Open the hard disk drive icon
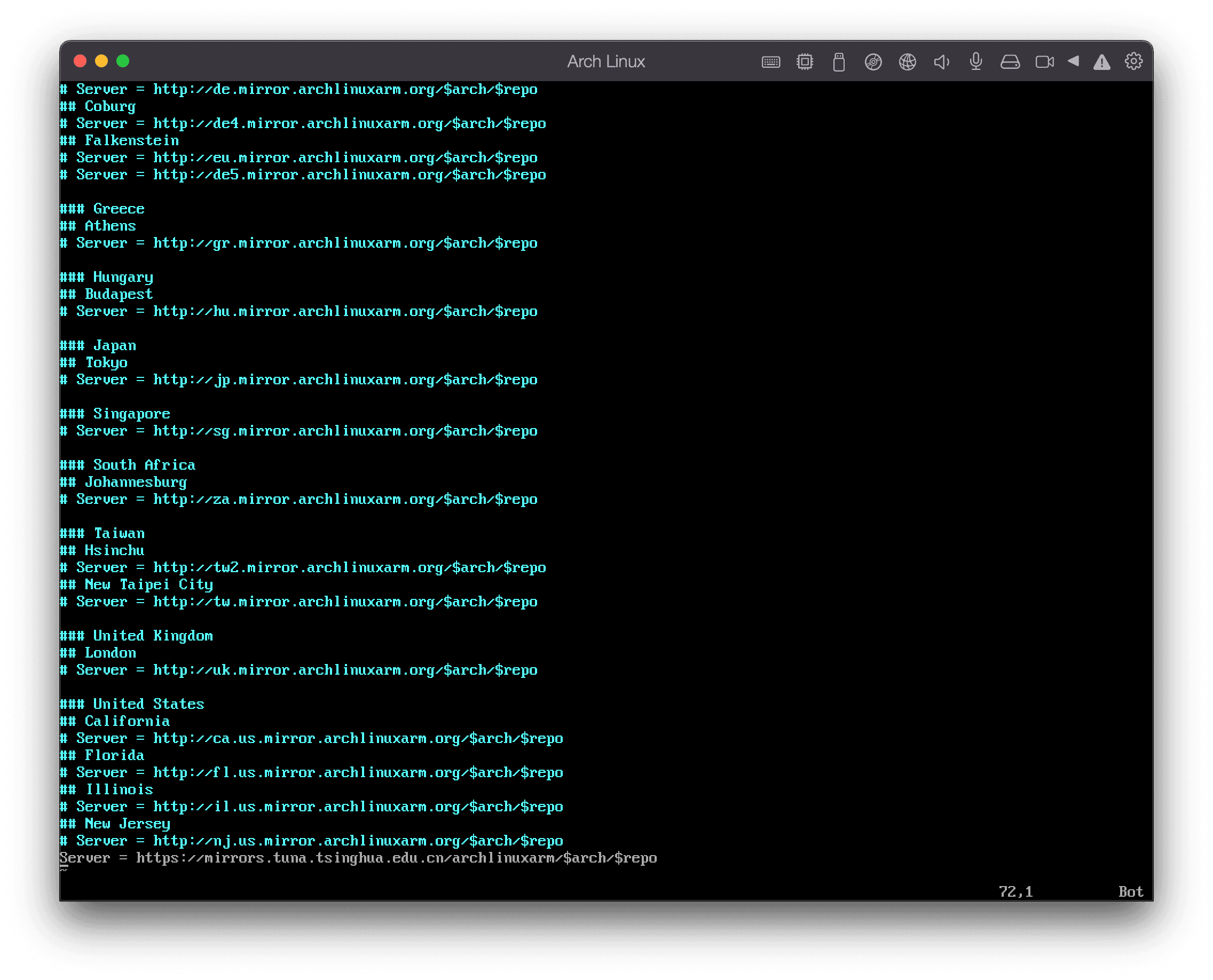The height and width of the screenshot is (980, 1213). (x=1010, y=61)
